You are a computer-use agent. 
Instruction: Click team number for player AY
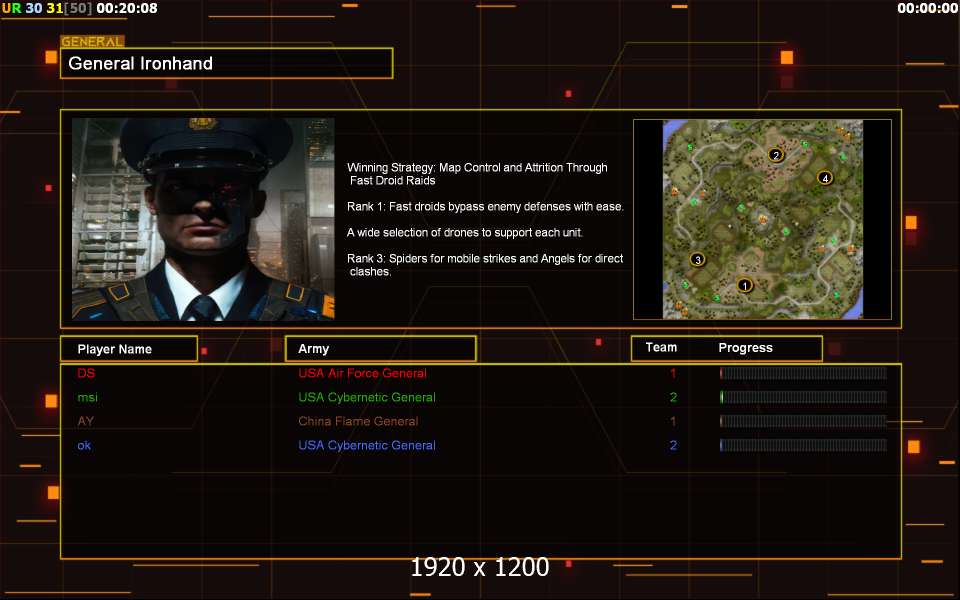click(673, 421)
